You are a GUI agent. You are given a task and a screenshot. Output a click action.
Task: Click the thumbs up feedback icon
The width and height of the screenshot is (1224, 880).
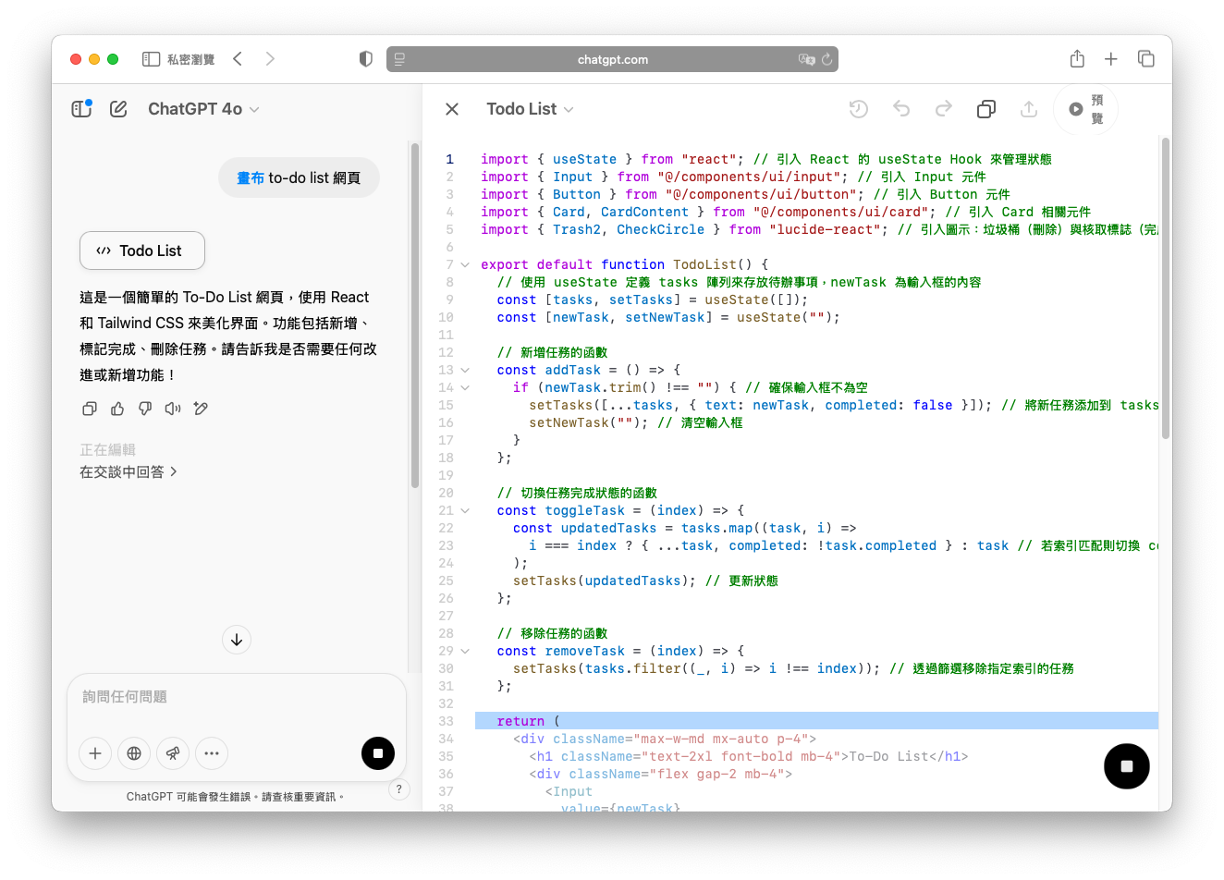pyautogui.click(x=117, y=408)
